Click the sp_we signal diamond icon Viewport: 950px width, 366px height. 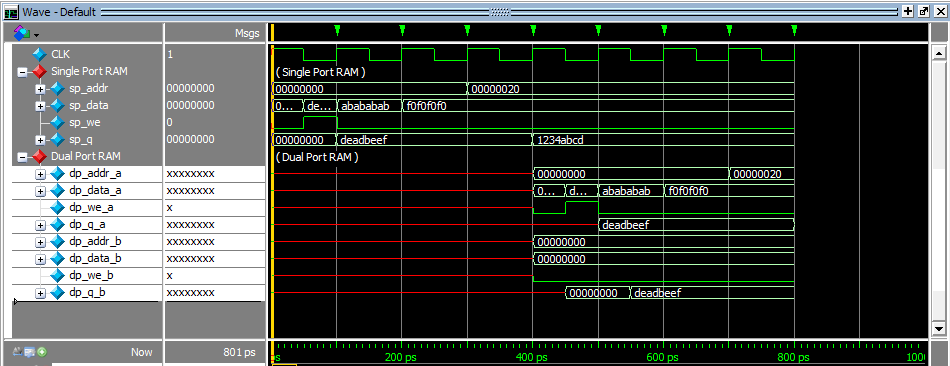point(58,122)
